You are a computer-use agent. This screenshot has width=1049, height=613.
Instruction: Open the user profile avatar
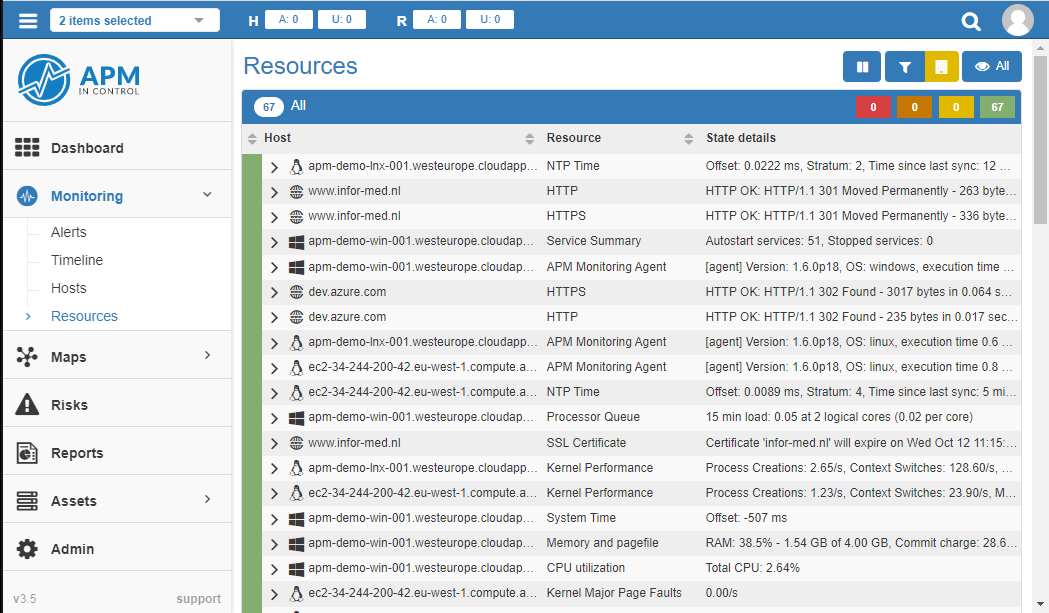tap(1017, 20)
